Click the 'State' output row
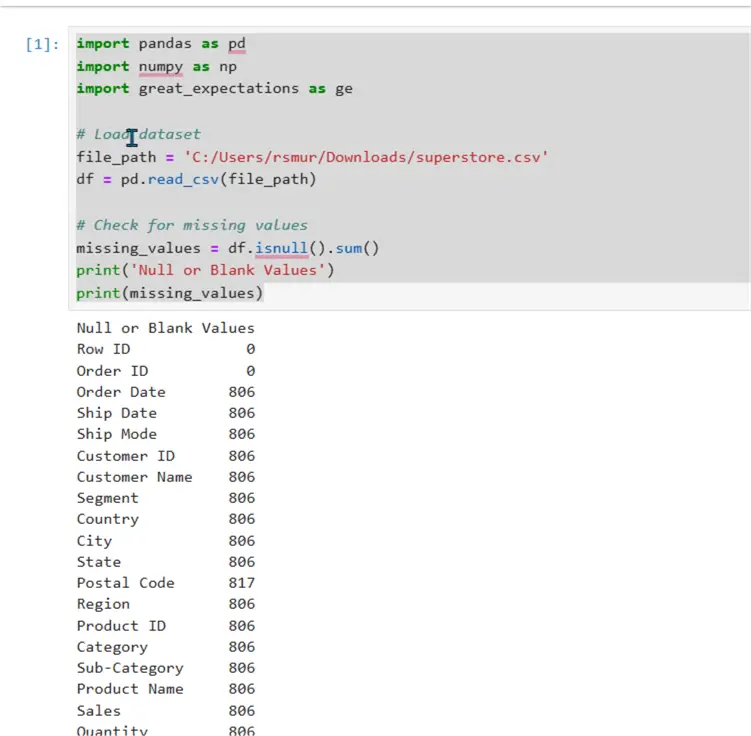This screenshot has width=751, height=736. (166, 562)
